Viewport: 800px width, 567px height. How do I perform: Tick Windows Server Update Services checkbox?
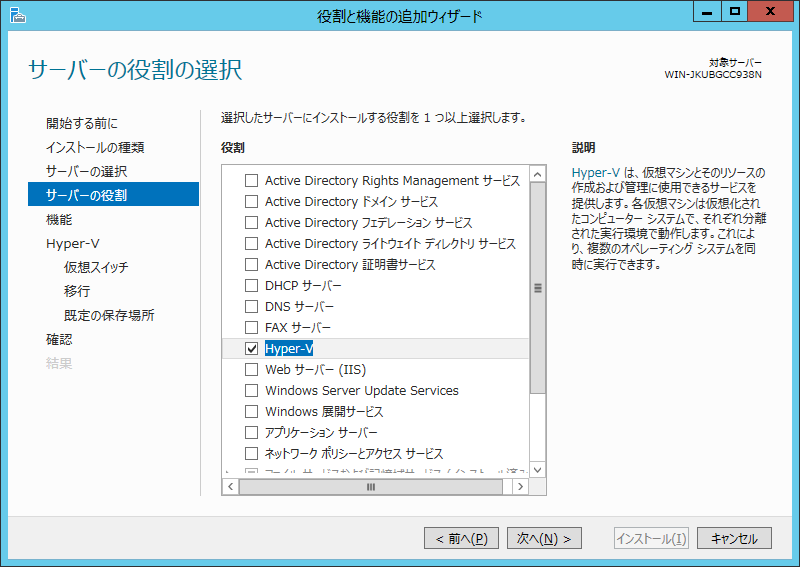pos(252,390)
